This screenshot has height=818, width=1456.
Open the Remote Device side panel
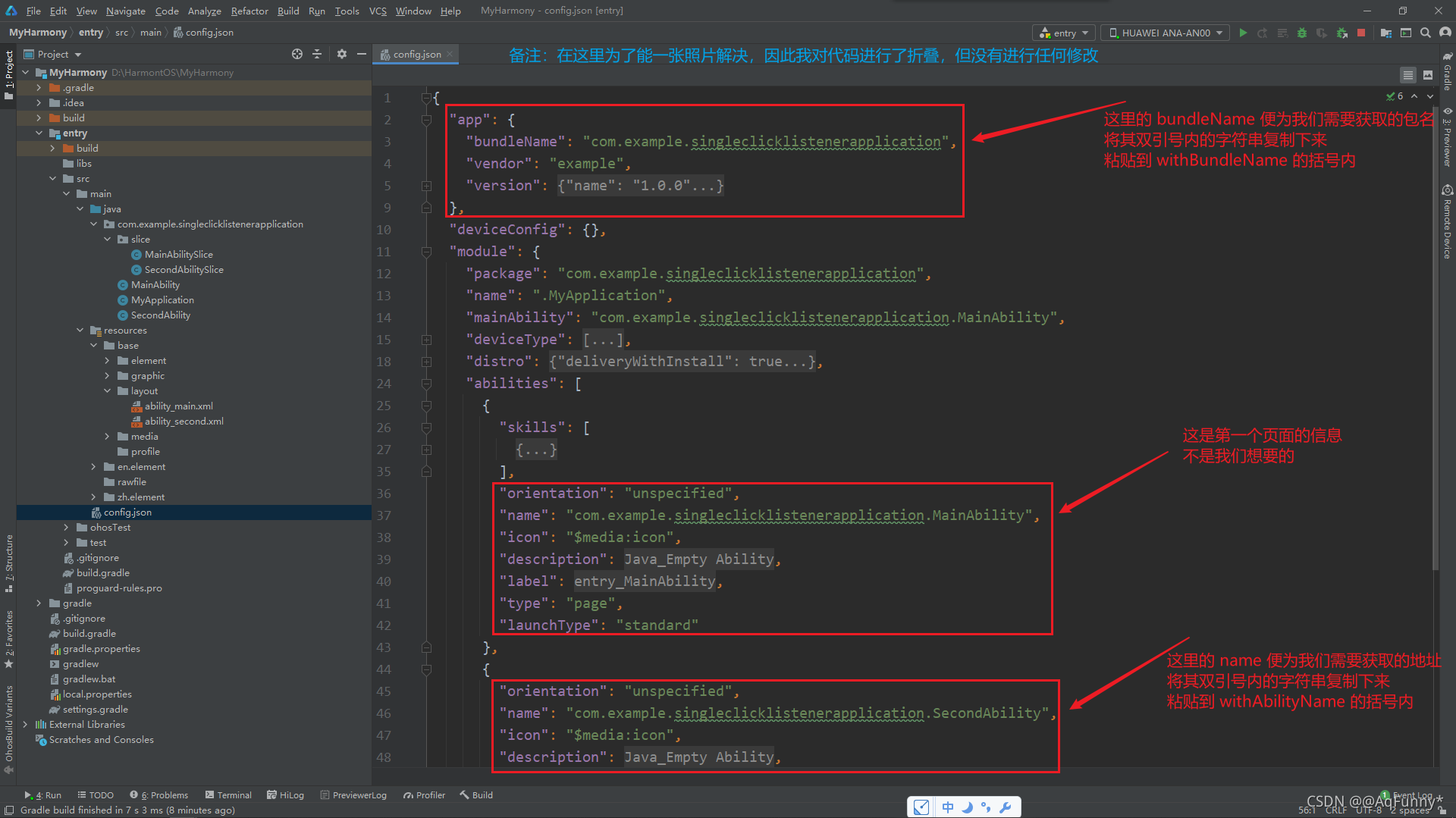pos(1448,221)
